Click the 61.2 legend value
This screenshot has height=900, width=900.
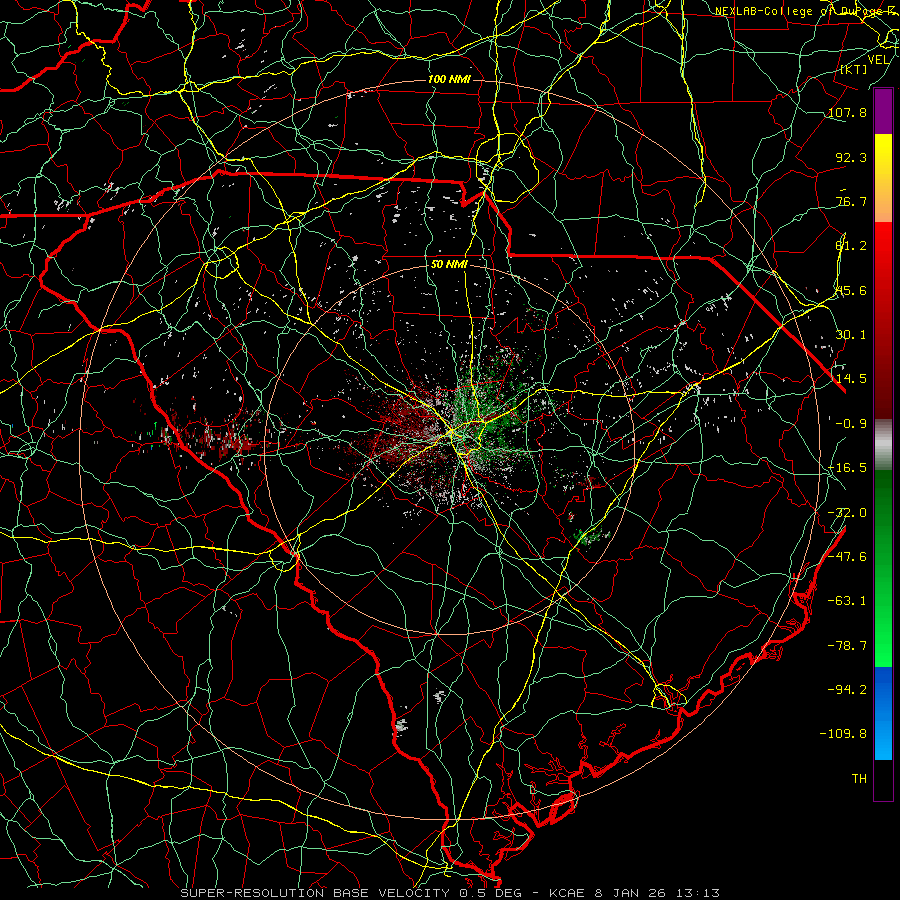pyautogui.click(x=851, y=246)
